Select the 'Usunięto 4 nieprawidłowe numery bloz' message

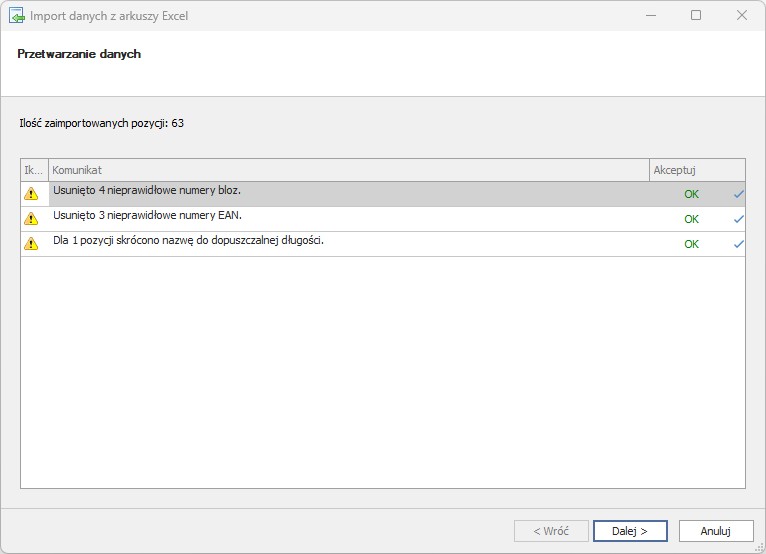pyautogui.click(x=147, y=190)
